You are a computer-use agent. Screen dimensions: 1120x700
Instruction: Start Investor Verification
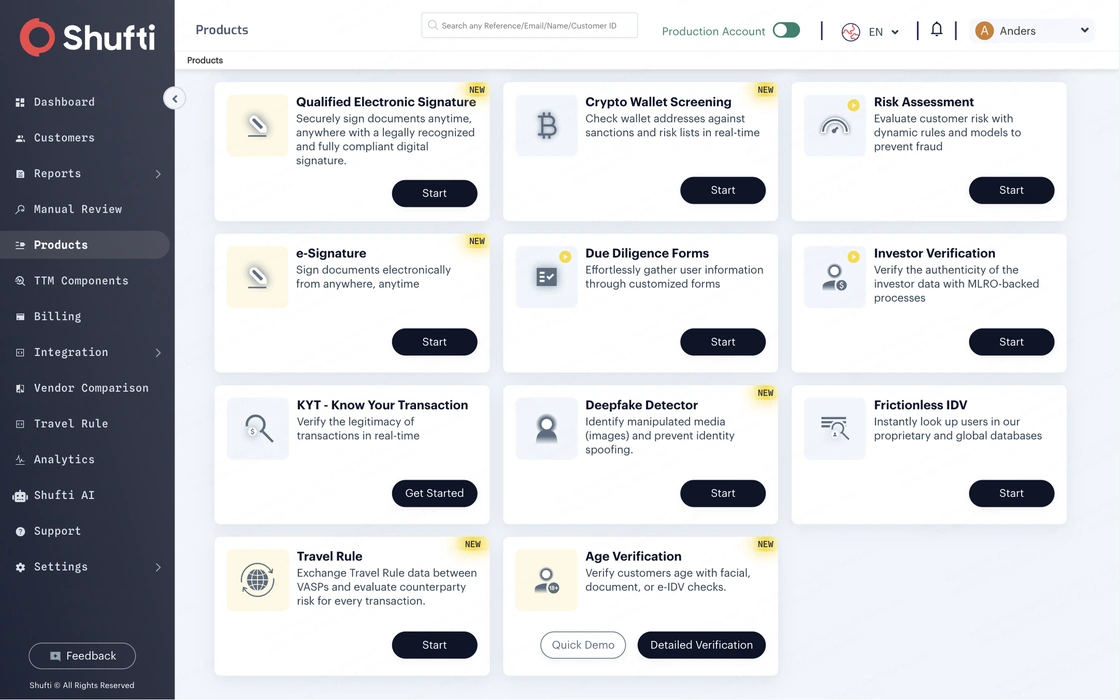tap(1011, 342)
